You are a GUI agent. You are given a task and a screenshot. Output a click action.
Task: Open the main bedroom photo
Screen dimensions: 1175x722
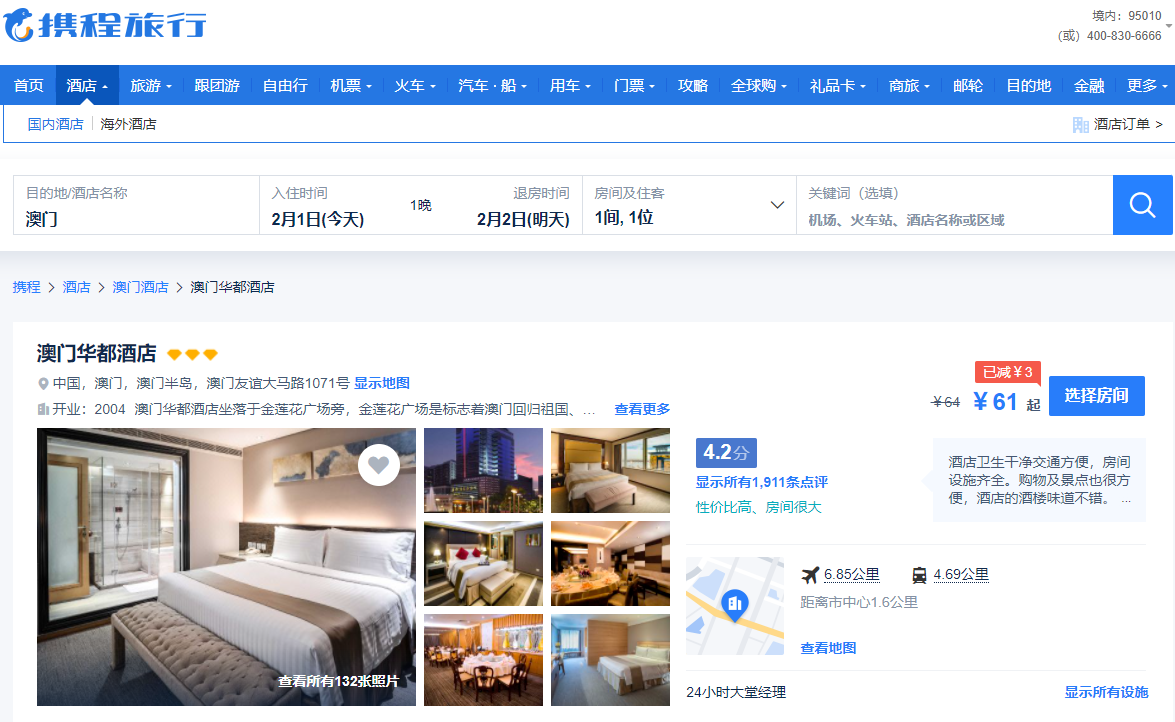coord(226,567)
